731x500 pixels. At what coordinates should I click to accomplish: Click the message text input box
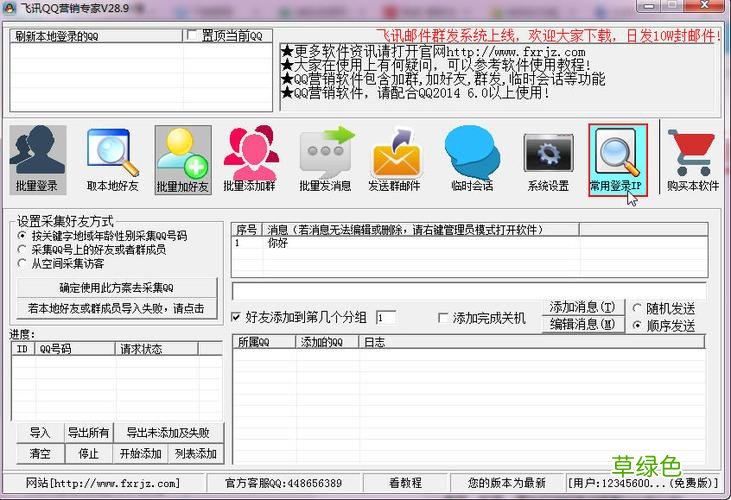point(469,291)
